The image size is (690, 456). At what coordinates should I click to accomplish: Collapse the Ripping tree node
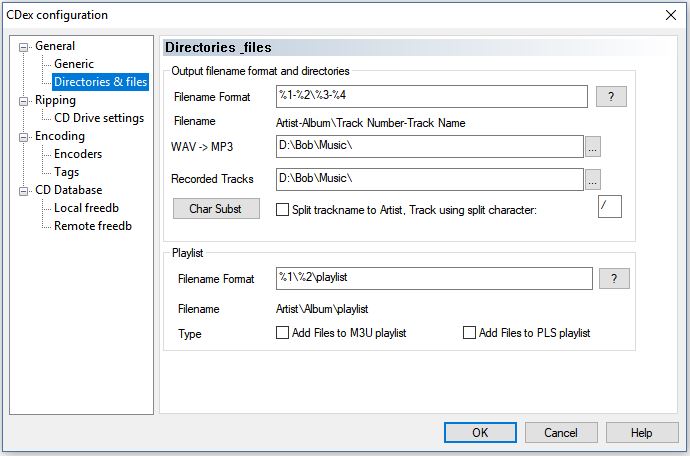pos(25,100)
